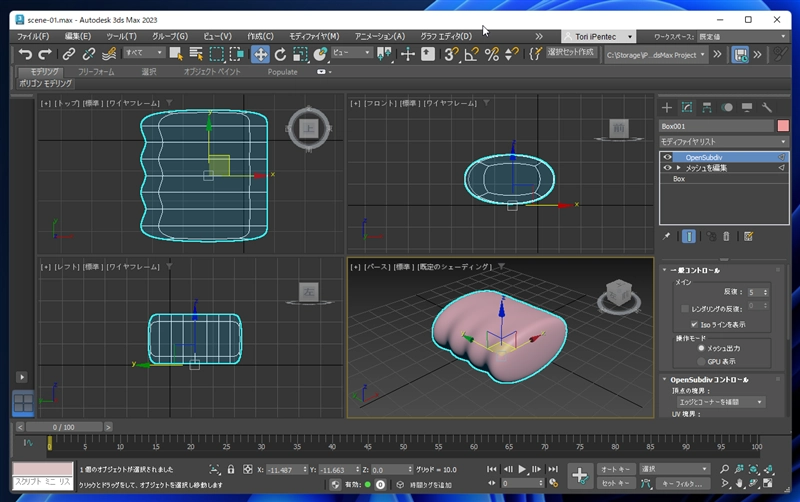800x502 pixels.
Task: Play the animation
Action: tap(522, 469)
